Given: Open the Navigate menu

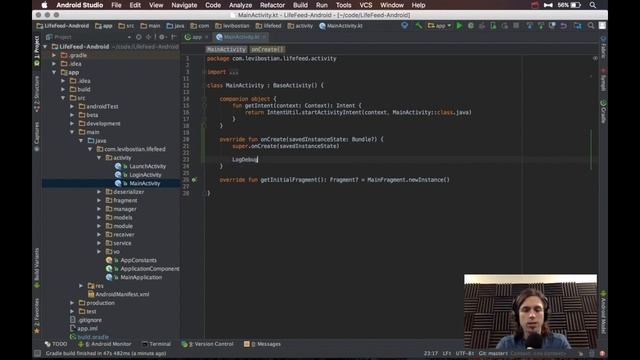Looking at the screenshot, I should [x=184, y=5].
